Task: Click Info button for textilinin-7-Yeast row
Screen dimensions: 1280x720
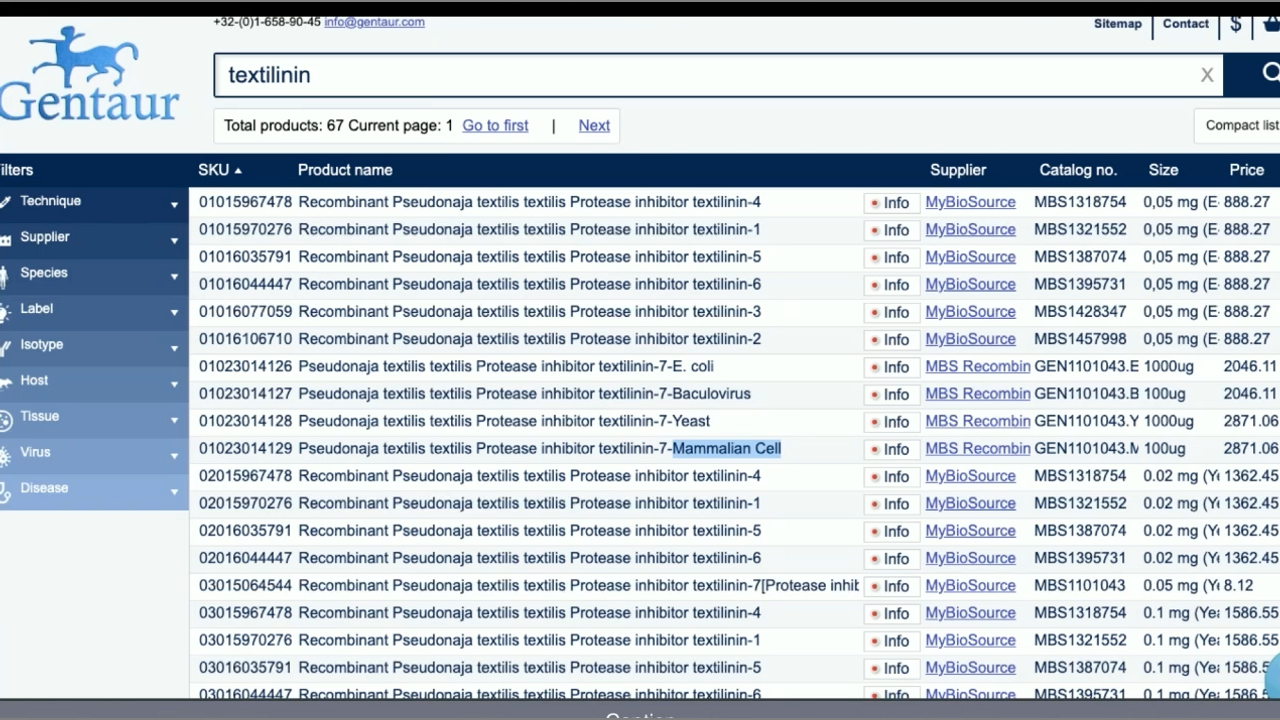Action: [890, 422]
